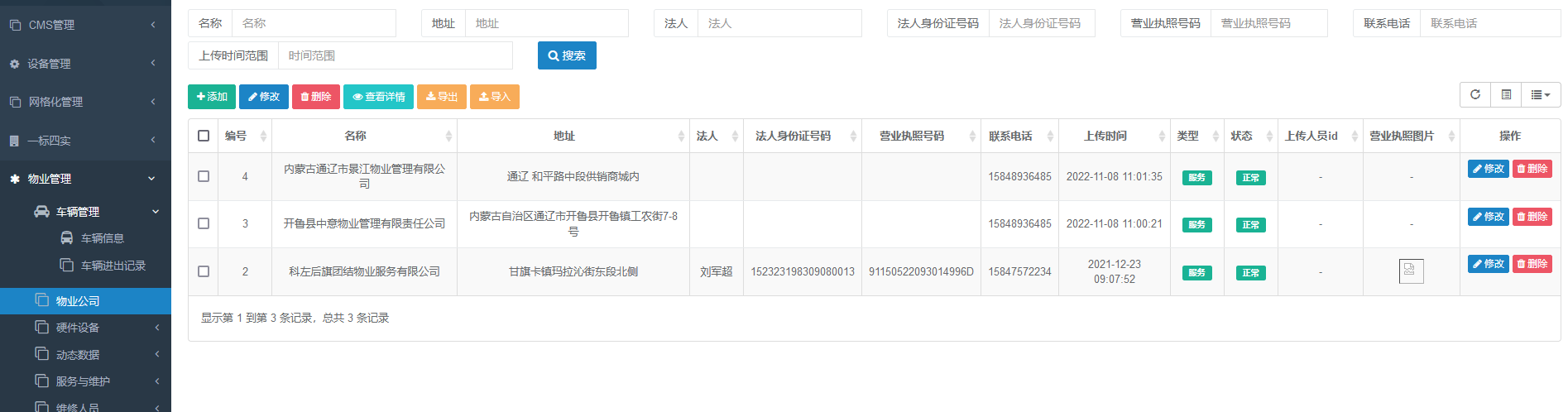Check the select-all header checkbox
The height and width of the screenshot is (412, 1568).
pyautogui.click(x=204, y=136)
